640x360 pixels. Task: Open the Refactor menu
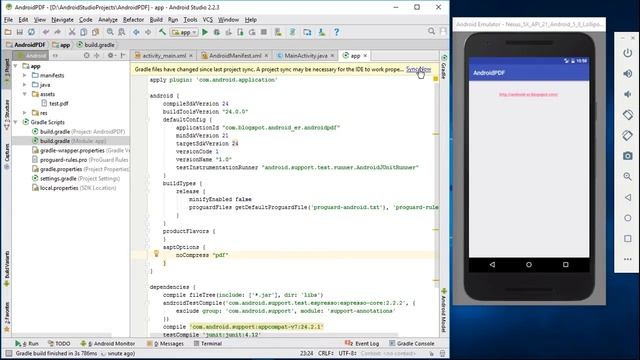[133, 20]
